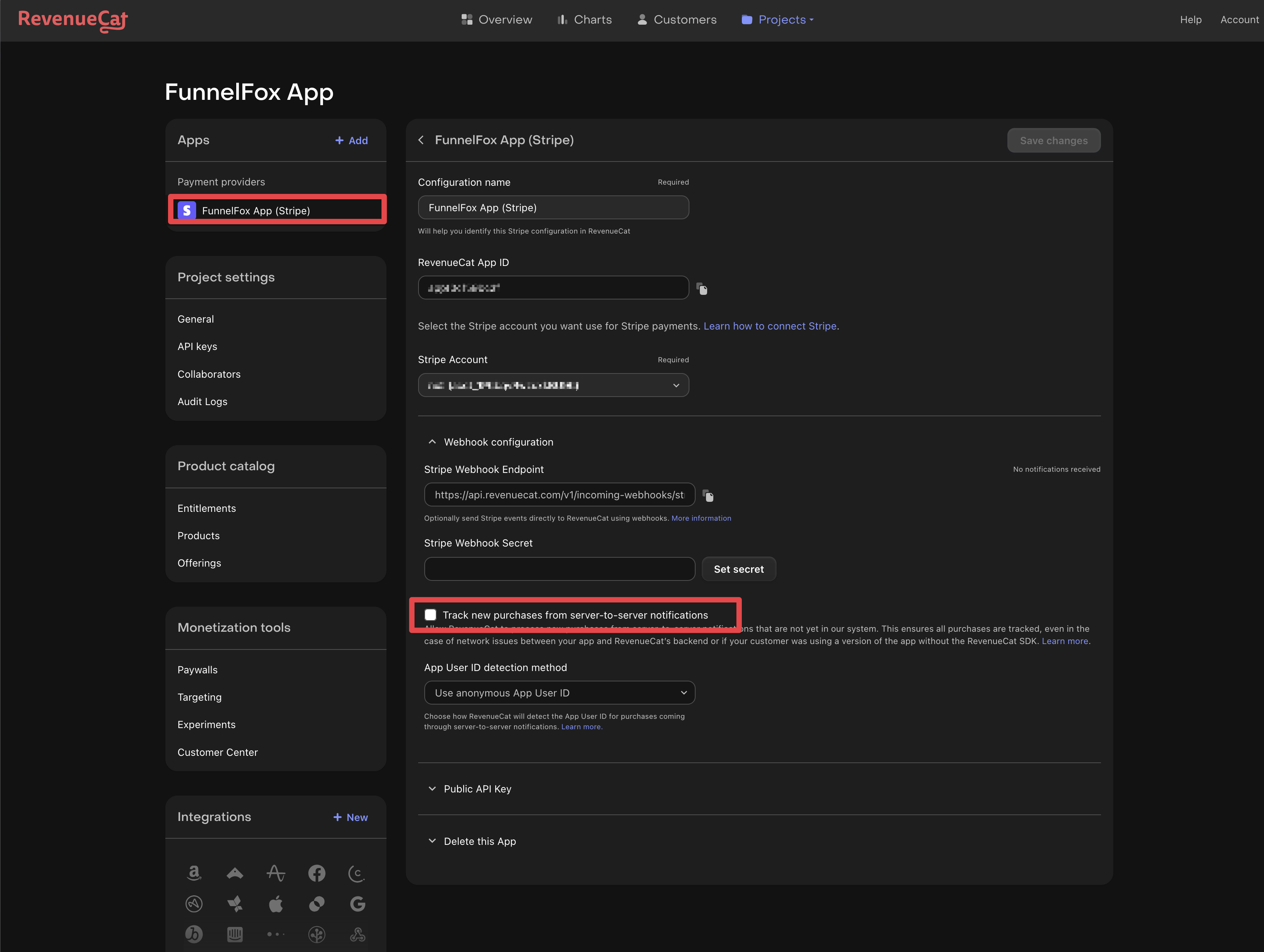
Task: Click the Amazon integration icon
Action: 194,873
